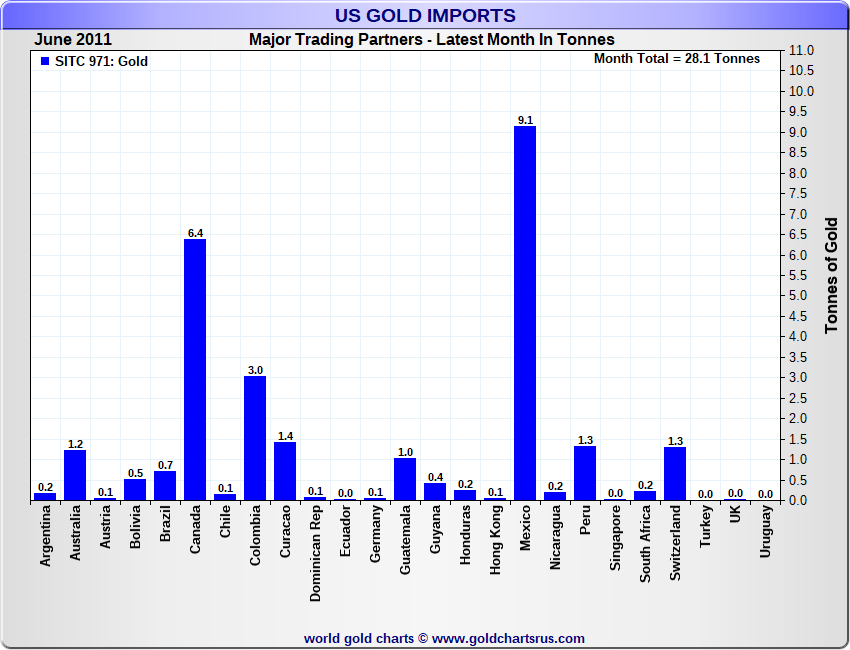Click the 'Mexico' axis label
Viewport: 850px width, 650px height.
[525, 528]
